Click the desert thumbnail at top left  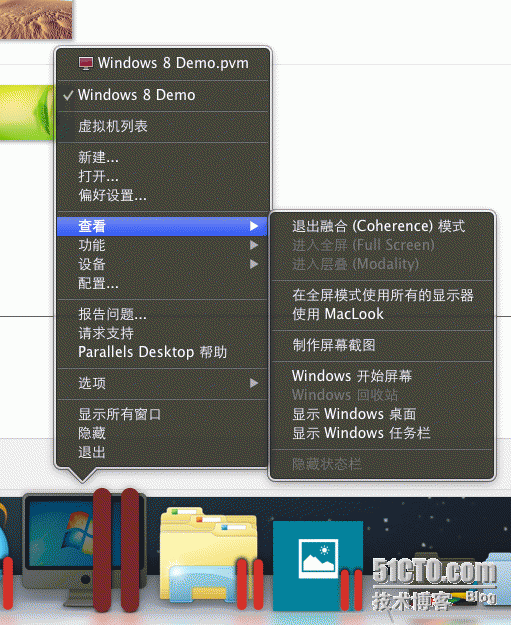(x=36, y=19)
